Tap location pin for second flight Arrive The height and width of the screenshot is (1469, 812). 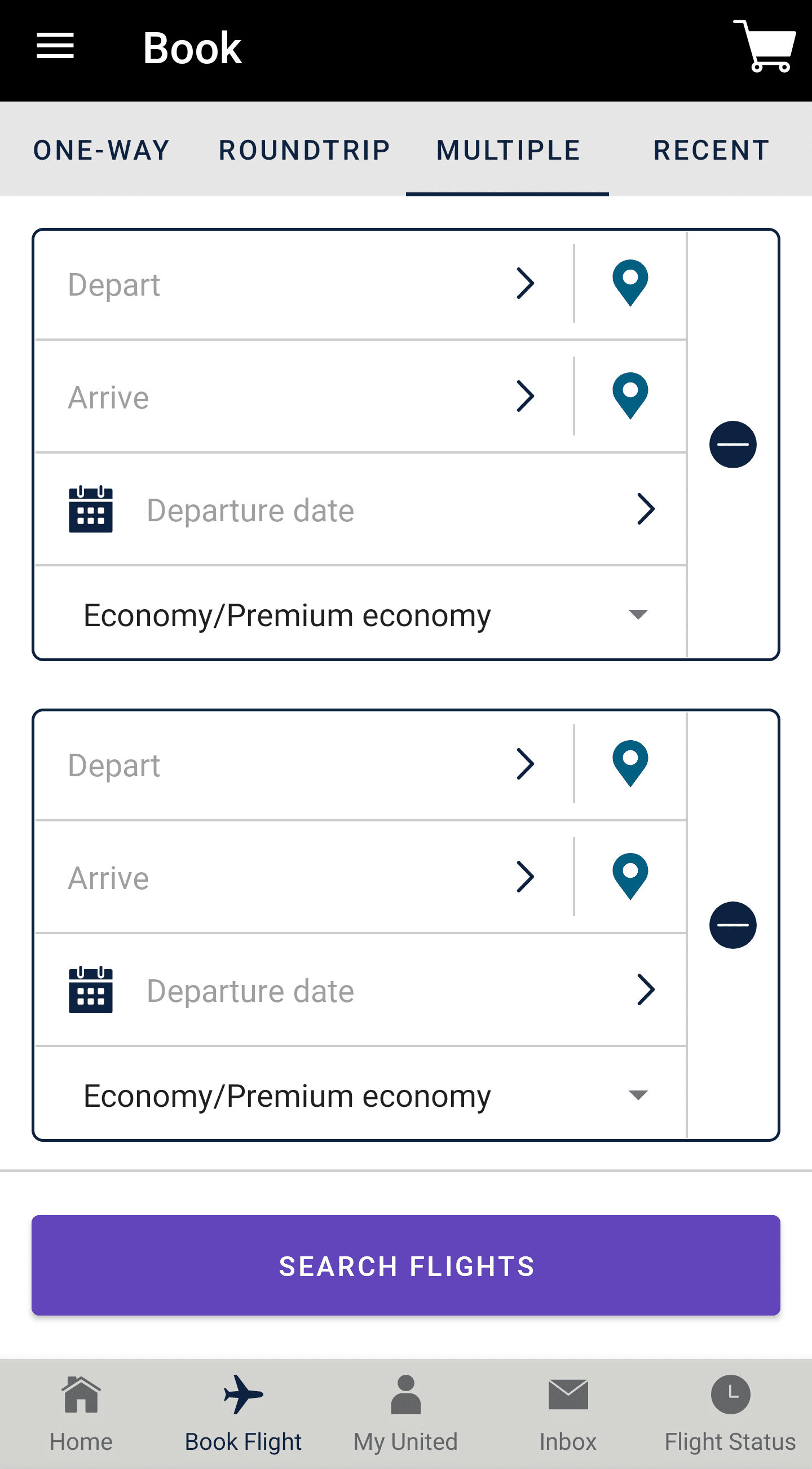[630, 877]
